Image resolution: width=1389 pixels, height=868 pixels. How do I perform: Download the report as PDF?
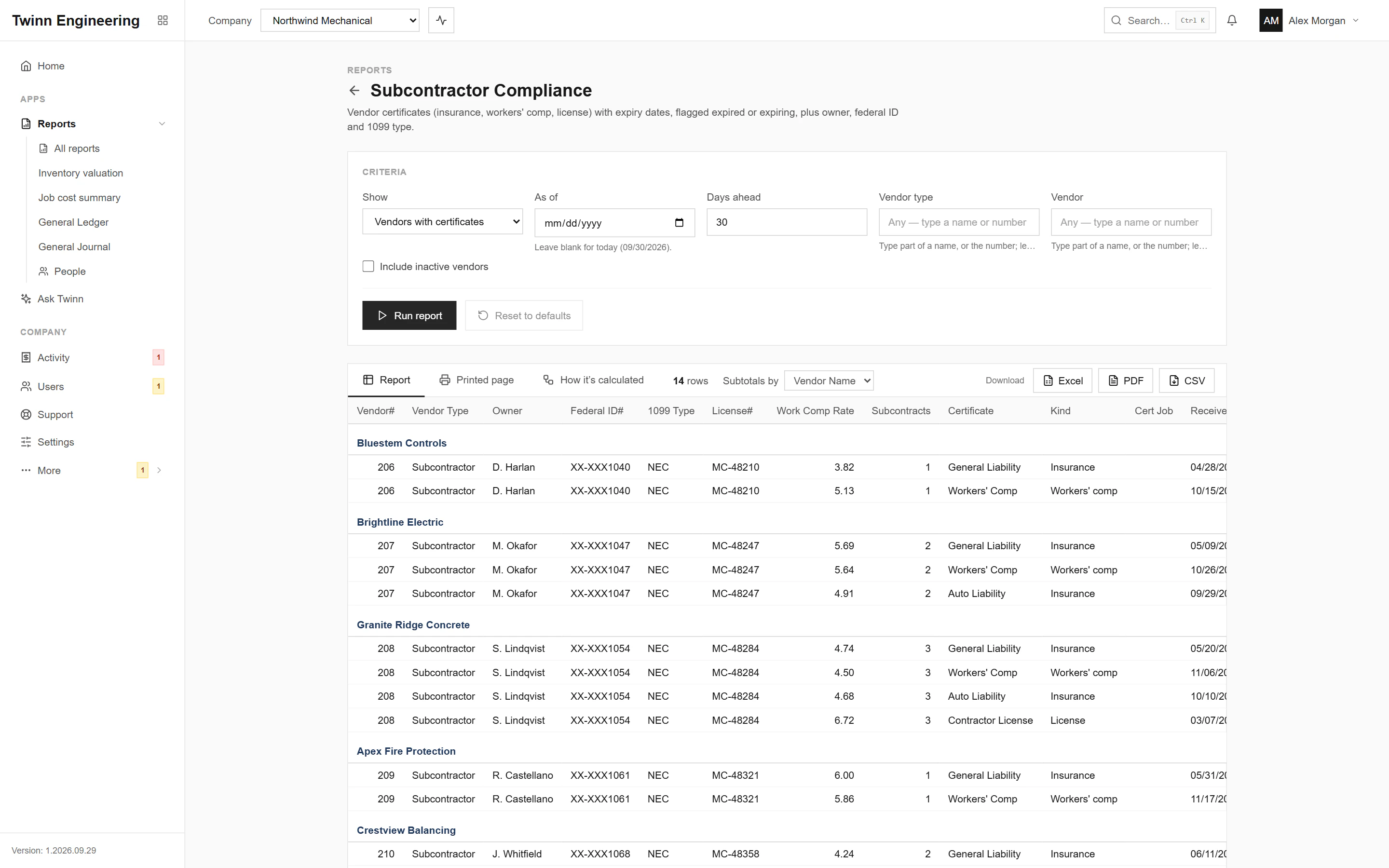(1125, 380)
